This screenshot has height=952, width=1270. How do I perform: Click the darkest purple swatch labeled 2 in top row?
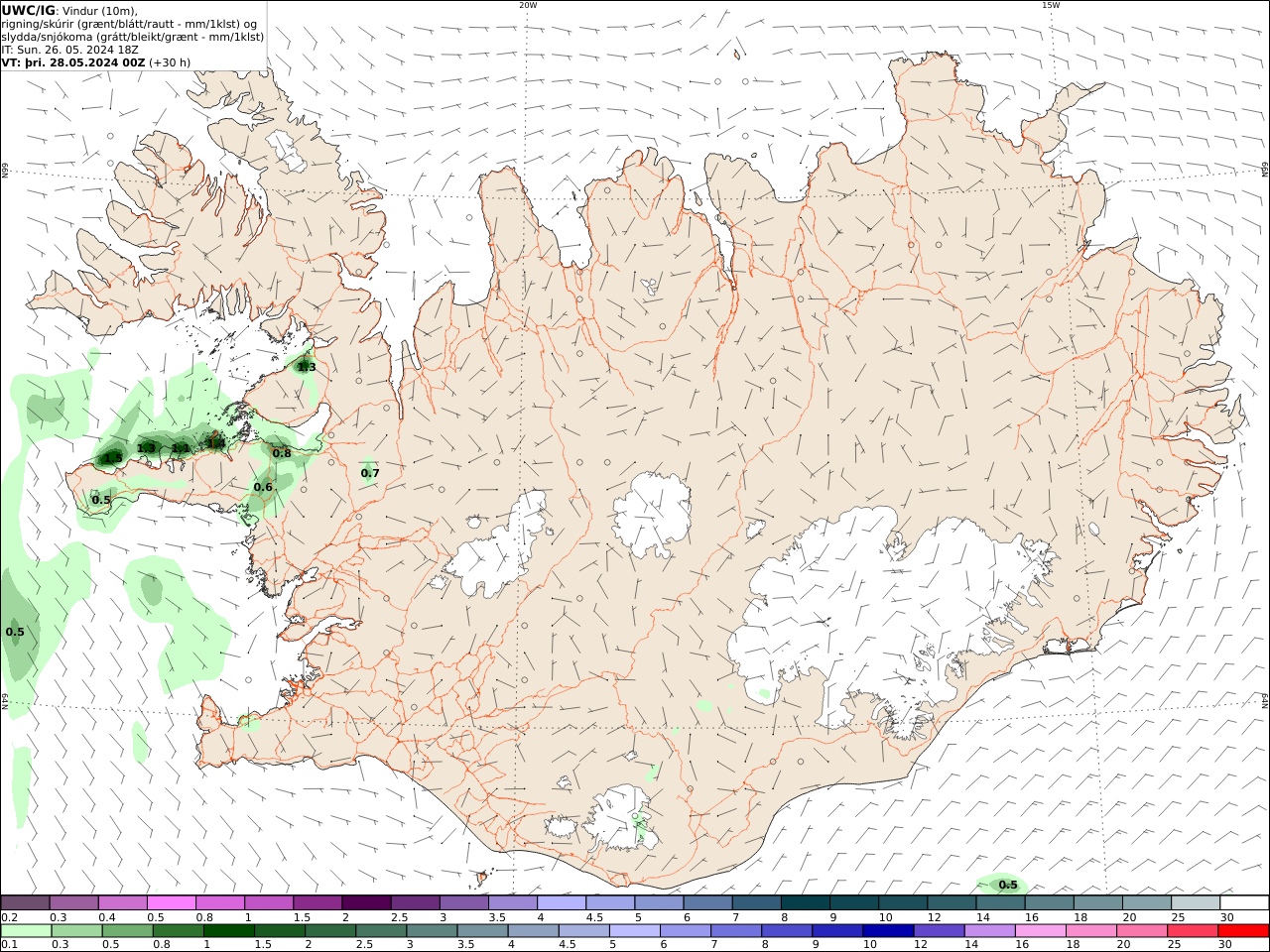(x=366, y=902)
